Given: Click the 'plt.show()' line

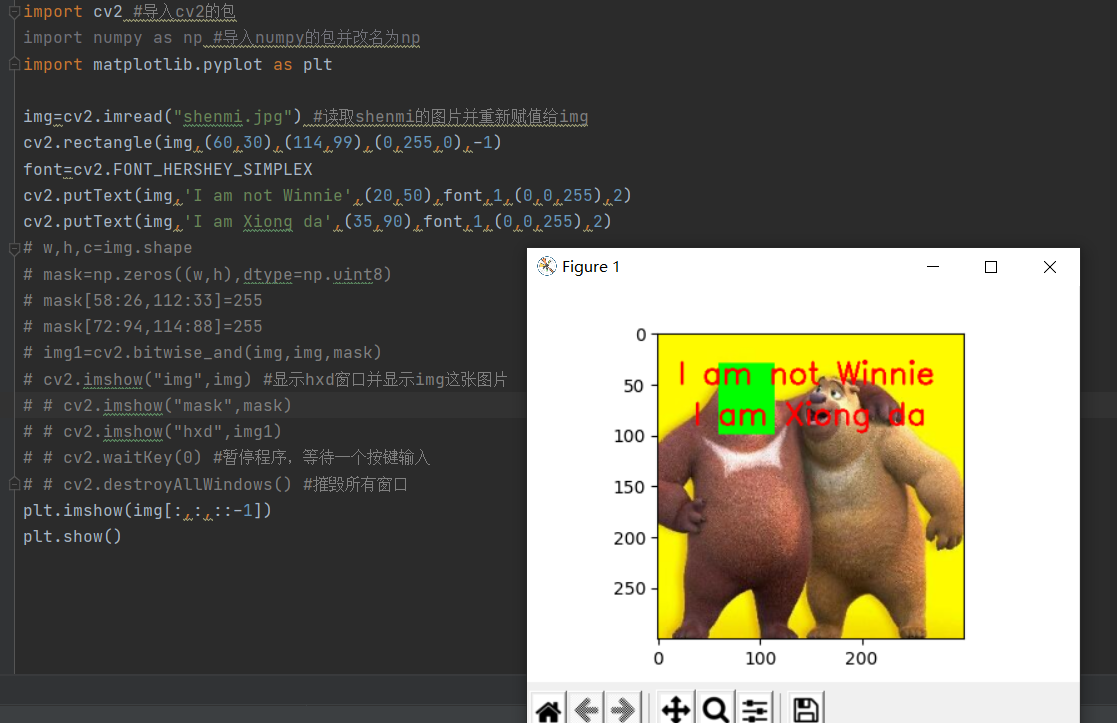Looking at the screenshot, I should click(x=72, y=536).
